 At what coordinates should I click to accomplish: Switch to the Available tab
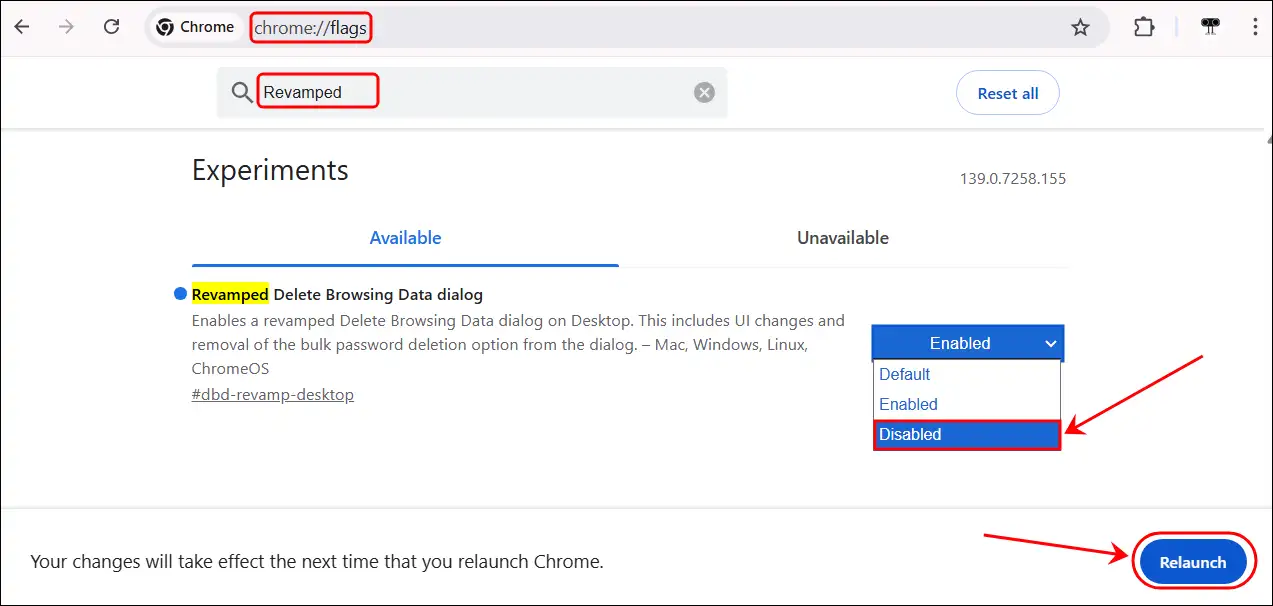pos(405,238)
